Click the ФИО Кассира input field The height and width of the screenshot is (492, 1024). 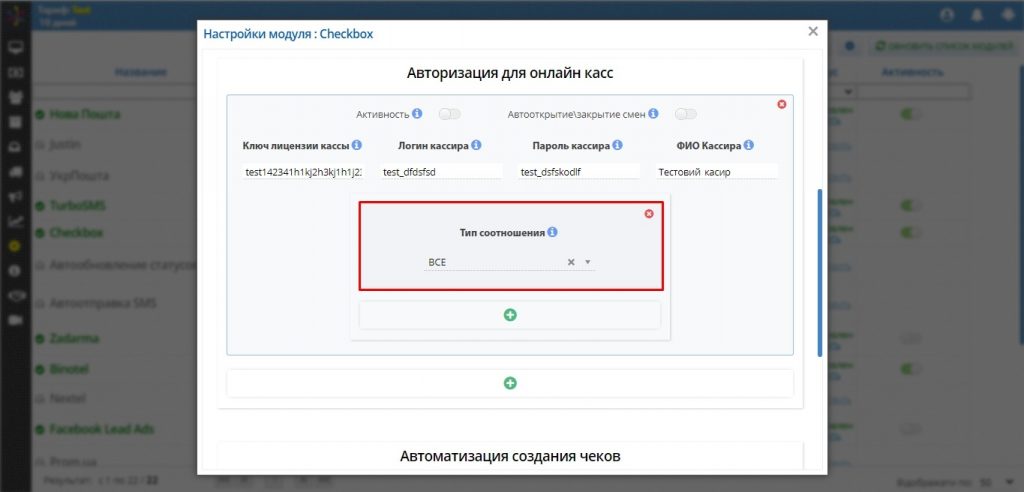pos(717,172)
